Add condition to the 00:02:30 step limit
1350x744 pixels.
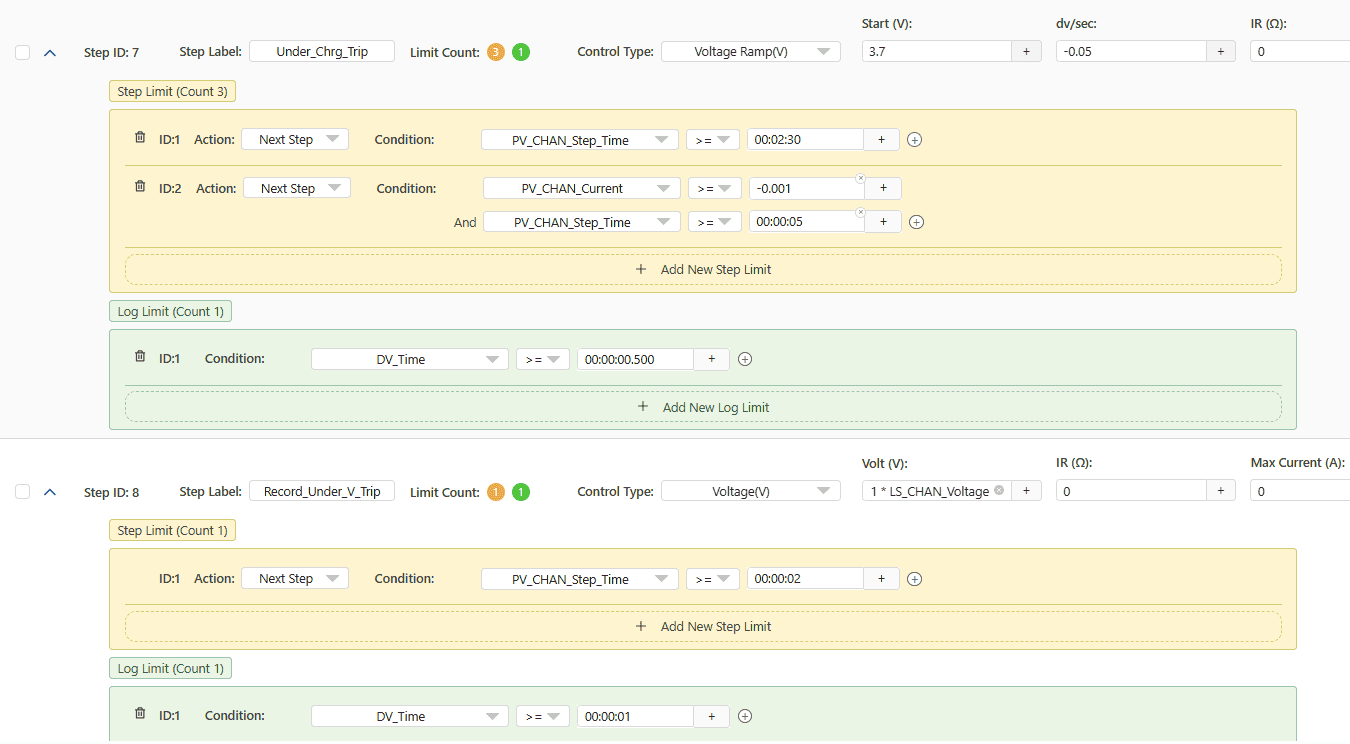914,140
